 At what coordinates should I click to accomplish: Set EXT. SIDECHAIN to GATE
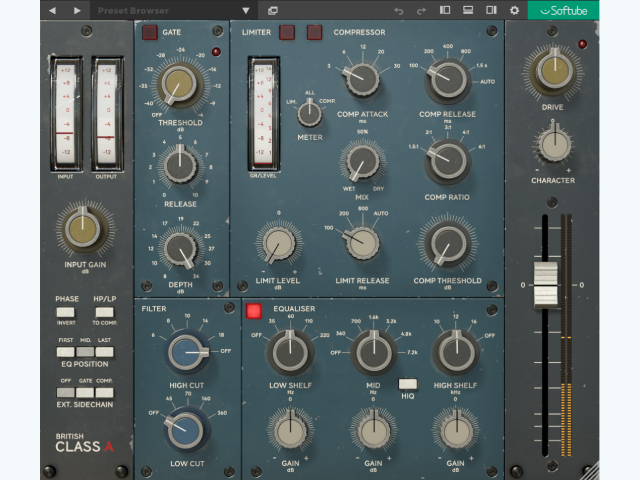click(x=85, y=393)
